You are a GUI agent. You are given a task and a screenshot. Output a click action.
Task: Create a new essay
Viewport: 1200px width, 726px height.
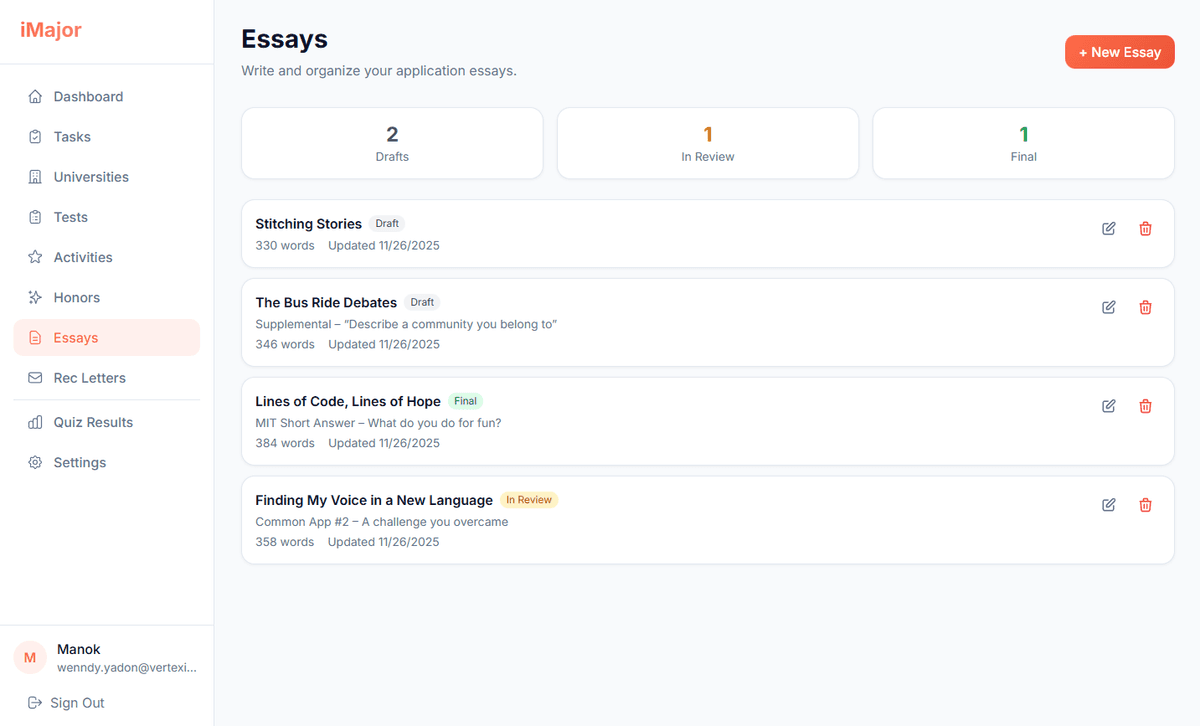pos(1119,51)
